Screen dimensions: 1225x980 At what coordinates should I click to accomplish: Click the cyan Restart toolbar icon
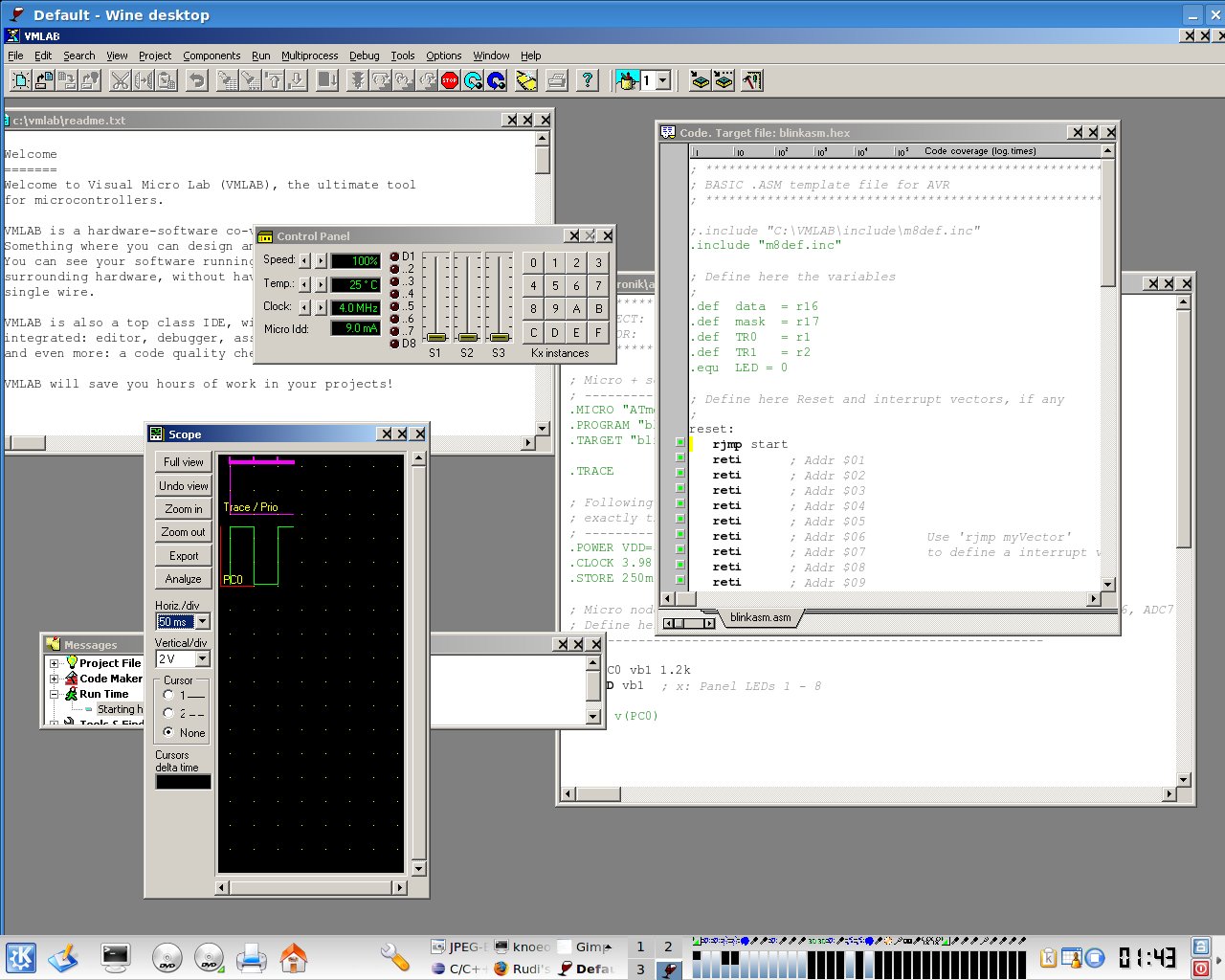coord(473,80)
